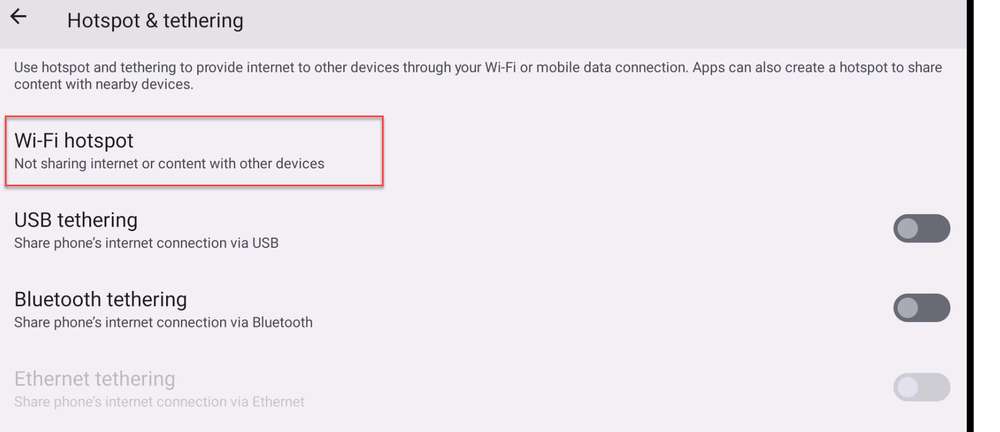Click the empty space right of Wi-Fi hotspot row

click(673, 151)
